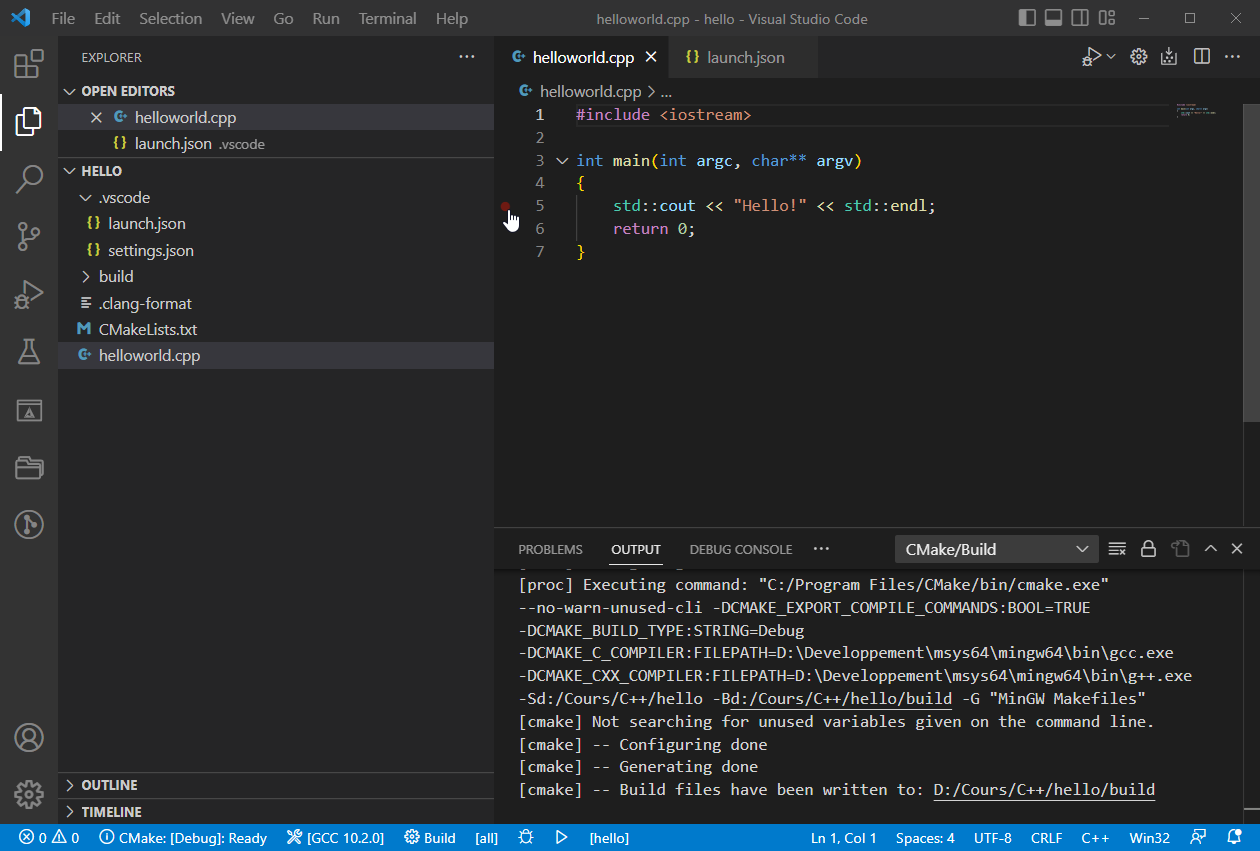Screen dimensions: 1260x851
Task: Click the download-into-tray editor icon
Action: click(1169, 57)
